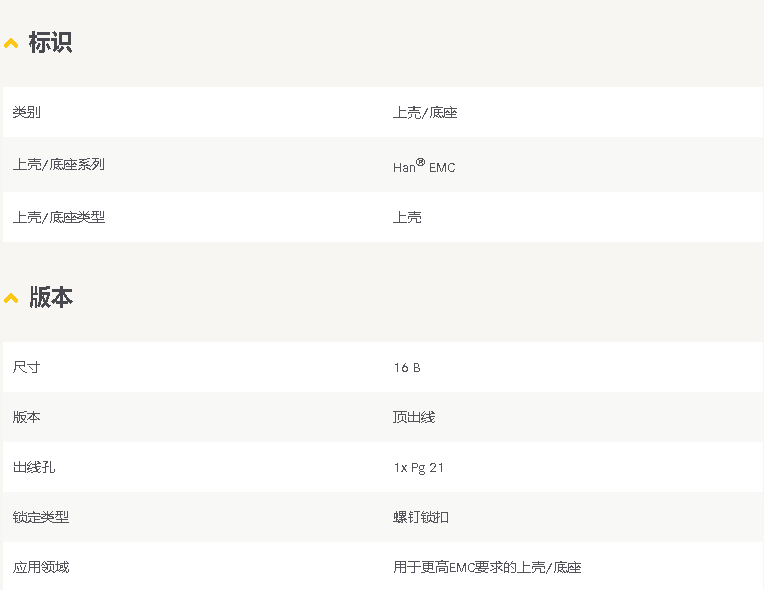The image size is (764, 590).
Task: Click the 顶出线 version value
Action: click(414, 417)
